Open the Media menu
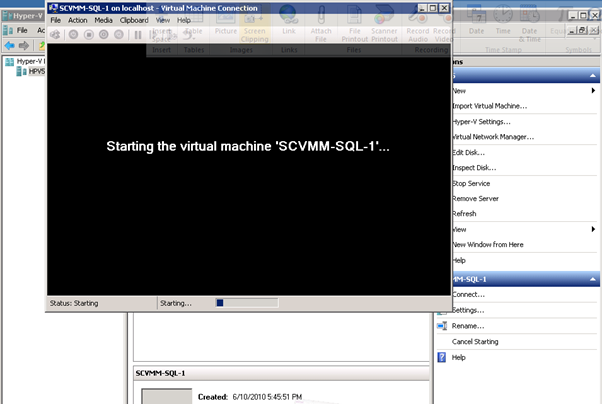 pos(103,20)
